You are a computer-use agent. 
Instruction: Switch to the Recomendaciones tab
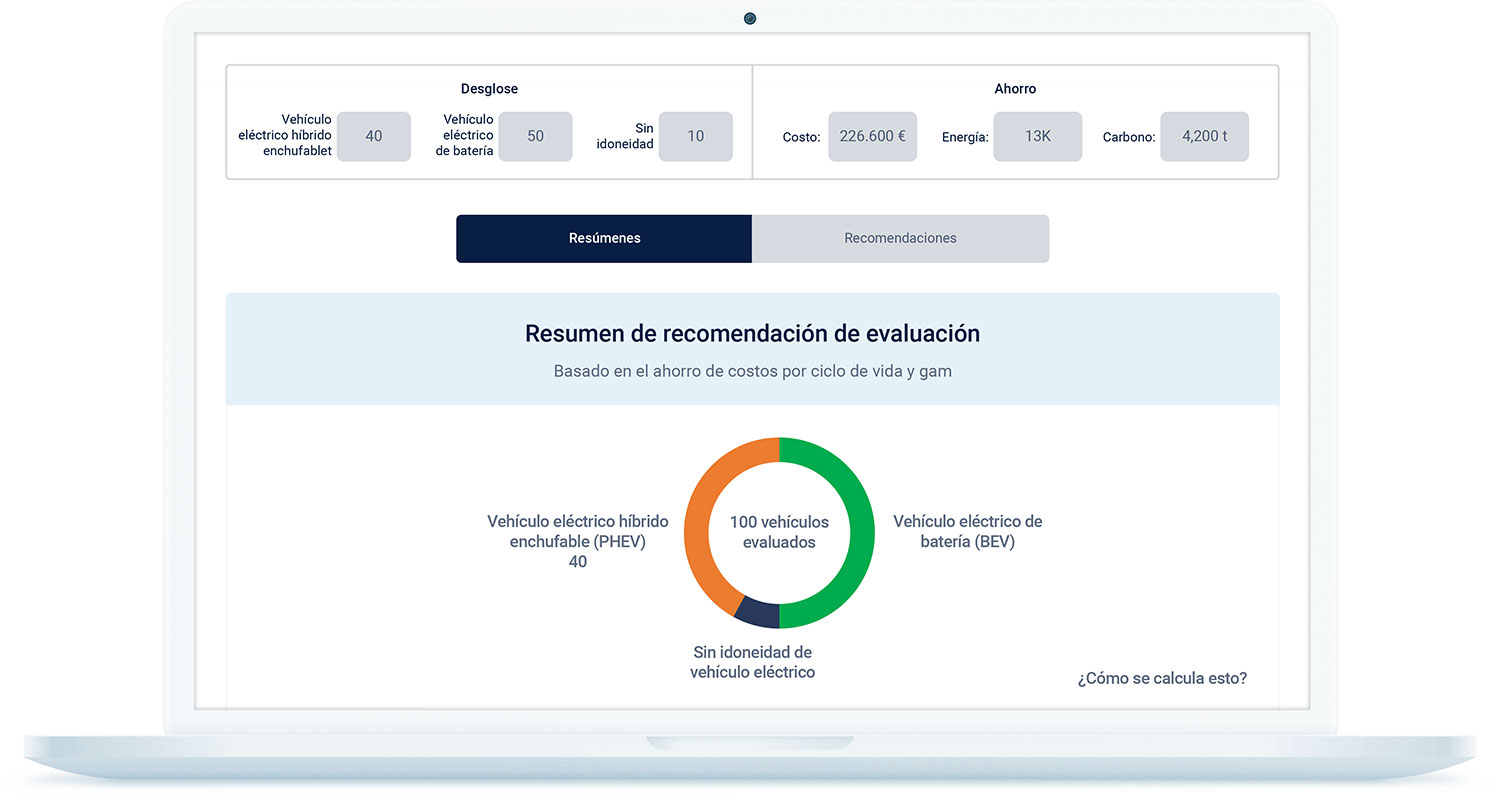click(x=899, y=238)
